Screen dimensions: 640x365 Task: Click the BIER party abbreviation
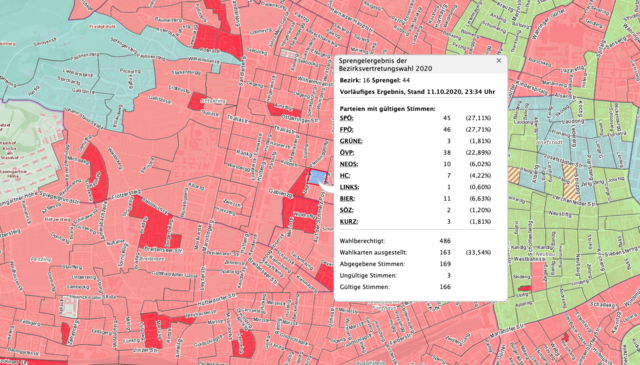pyautogui.click(x=347, y=199)
